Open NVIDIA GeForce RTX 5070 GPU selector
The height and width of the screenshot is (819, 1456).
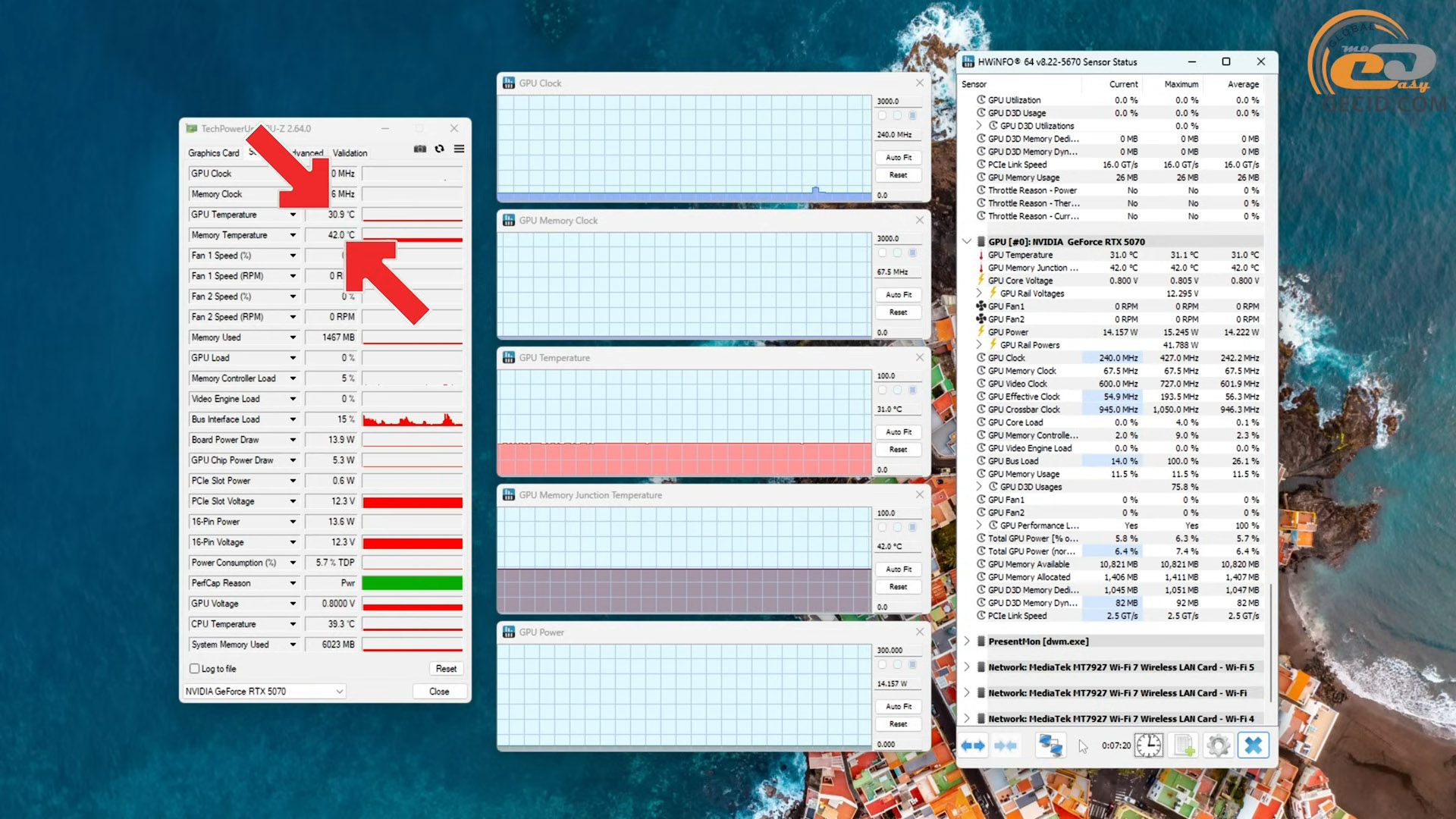point(264,692)
